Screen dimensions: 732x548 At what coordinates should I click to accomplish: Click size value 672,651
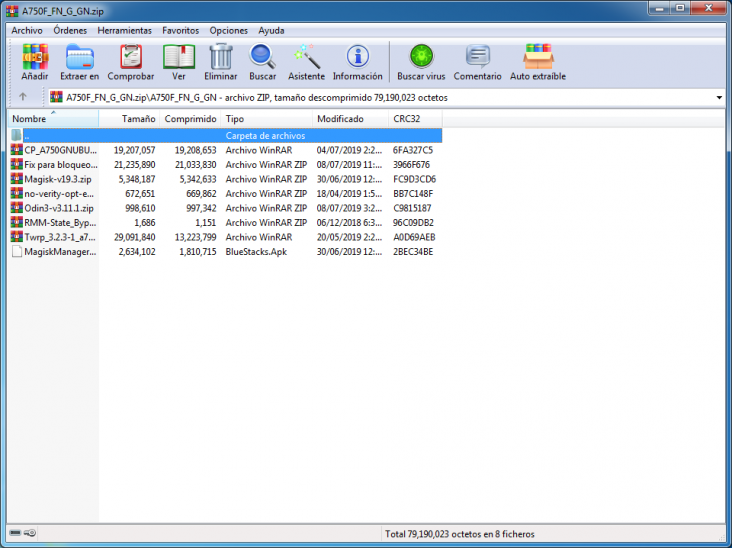click(x=140, y=194)
